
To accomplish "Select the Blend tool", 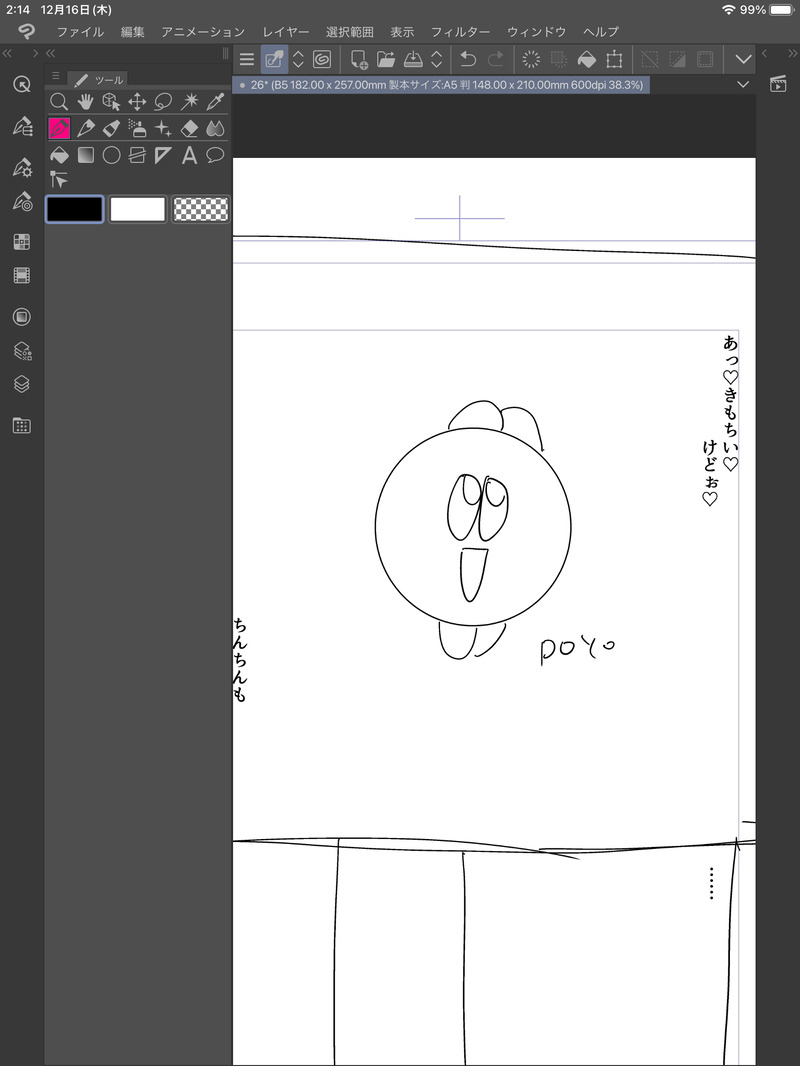I will pos(215,128).
